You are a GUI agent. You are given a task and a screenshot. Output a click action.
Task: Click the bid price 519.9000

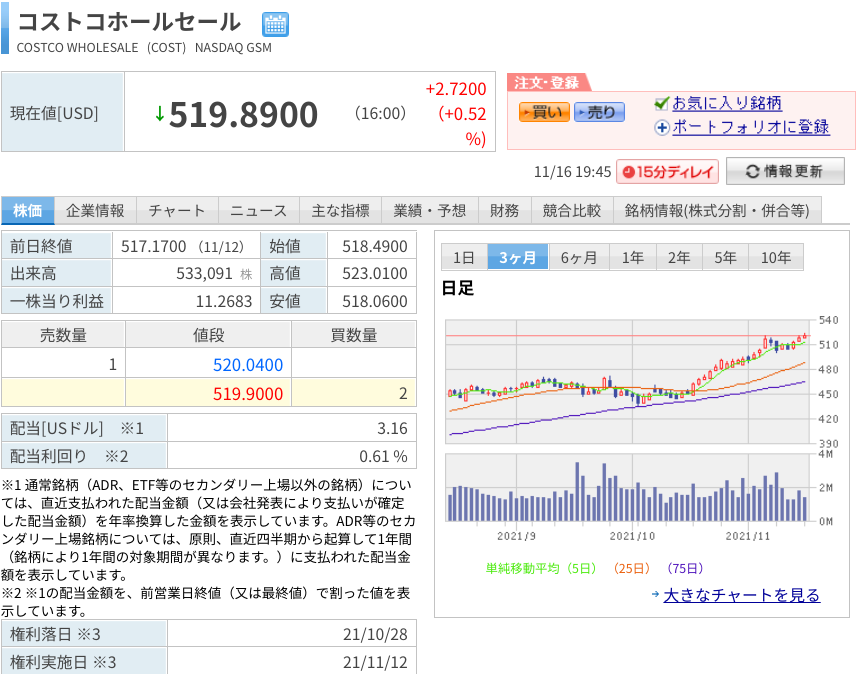[x=248, y=394]
